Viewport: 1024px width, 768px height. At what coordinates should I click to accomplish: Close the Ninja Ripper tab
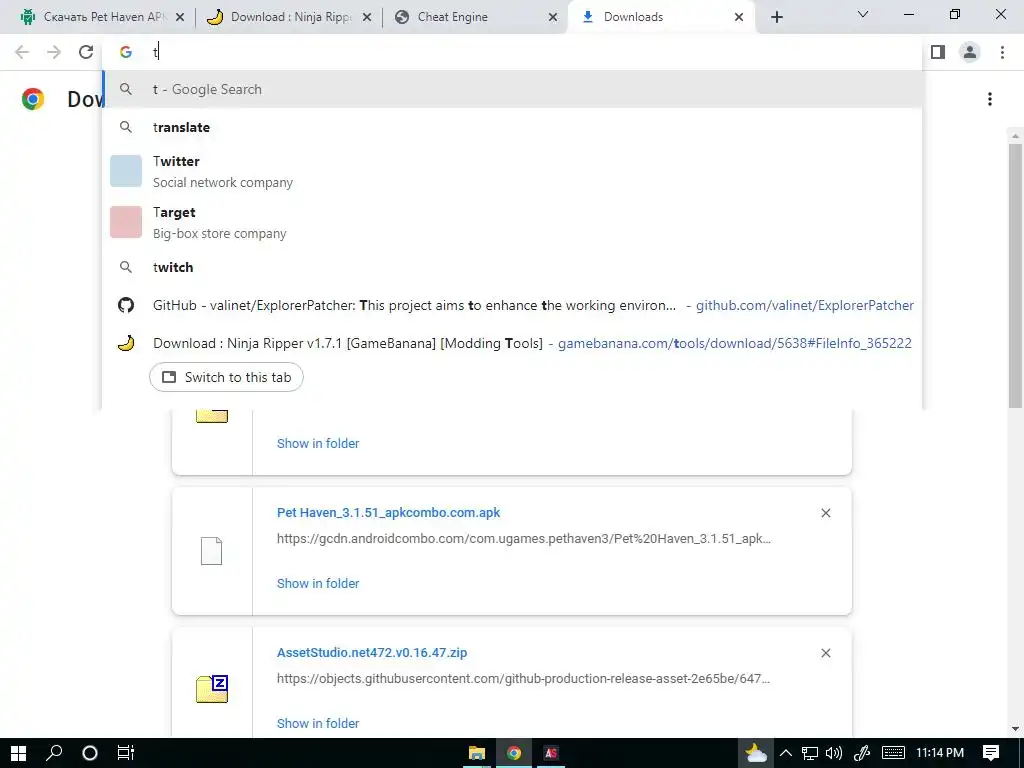point(367,17)
